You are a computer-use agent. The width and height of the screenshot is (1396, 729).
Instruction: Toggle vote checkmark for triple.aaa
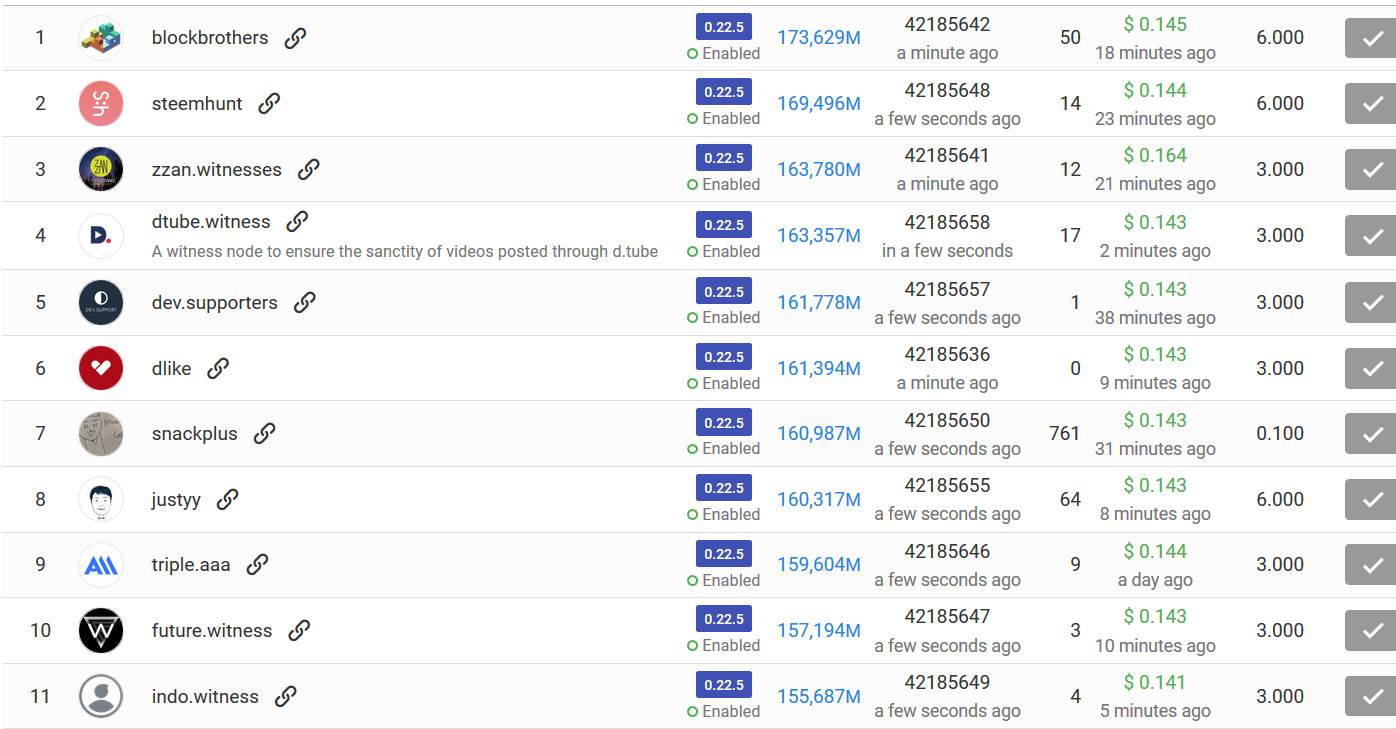click(1371, 564)
